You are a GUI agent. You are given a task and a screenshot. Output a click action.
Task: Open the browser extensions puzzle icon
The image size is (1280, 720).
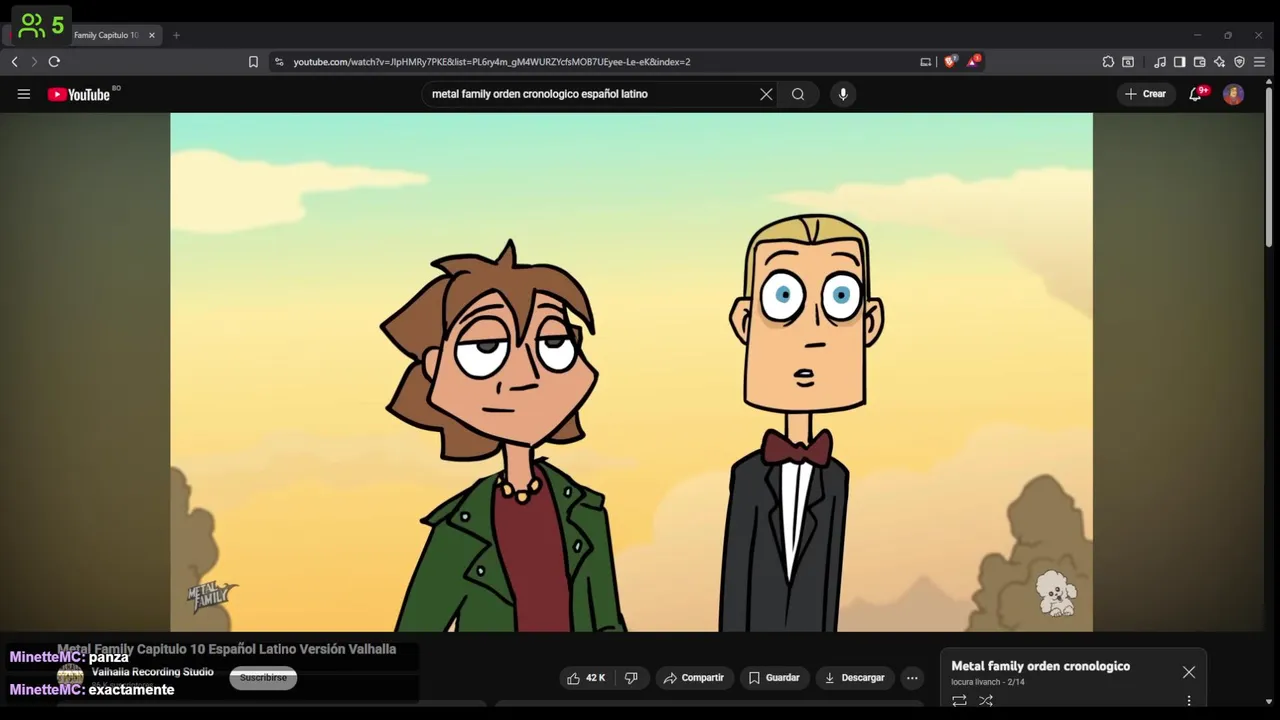1108,62
